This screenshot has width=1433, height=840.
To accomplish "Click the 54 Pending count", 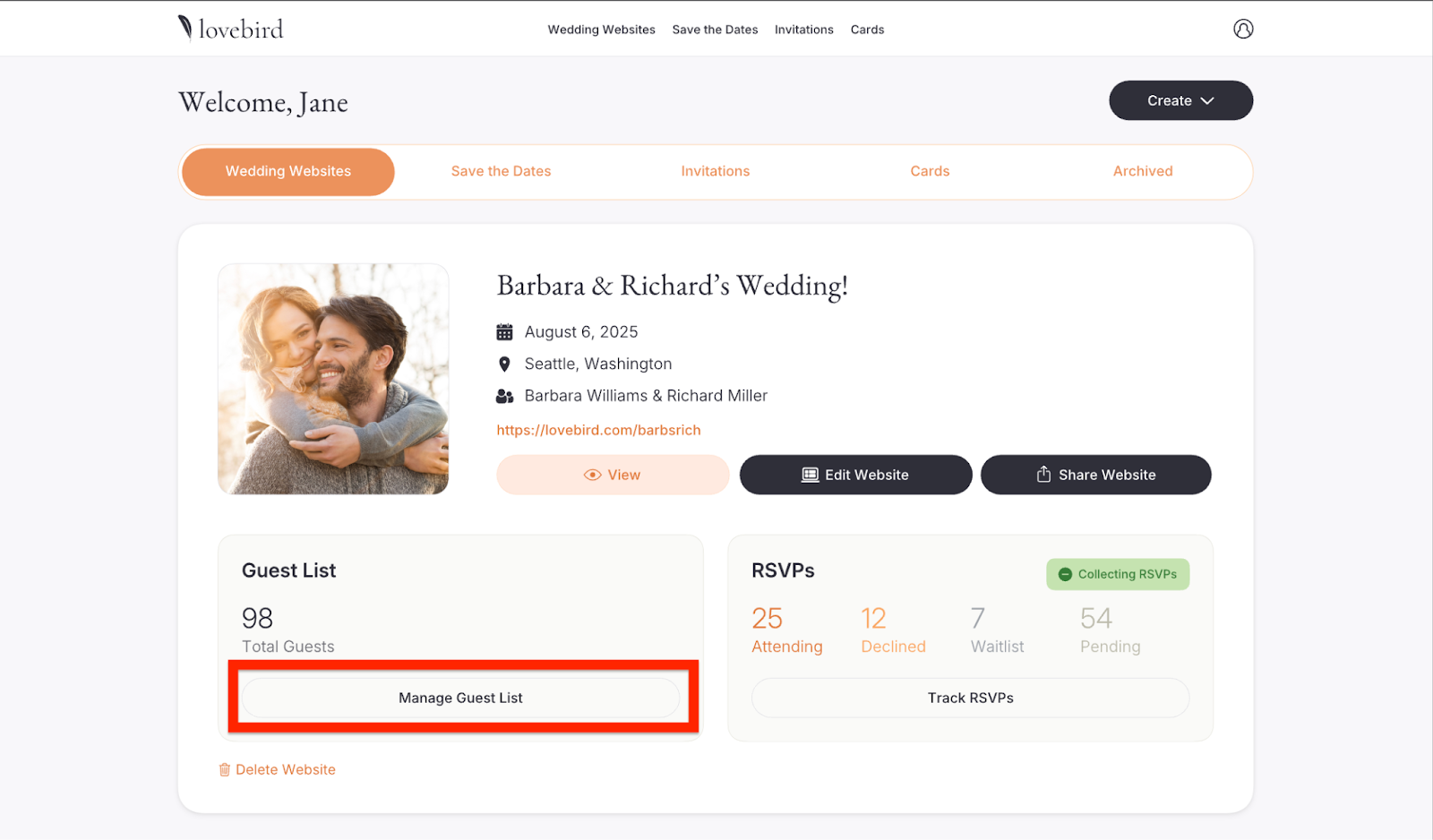I will (1110, 630).
